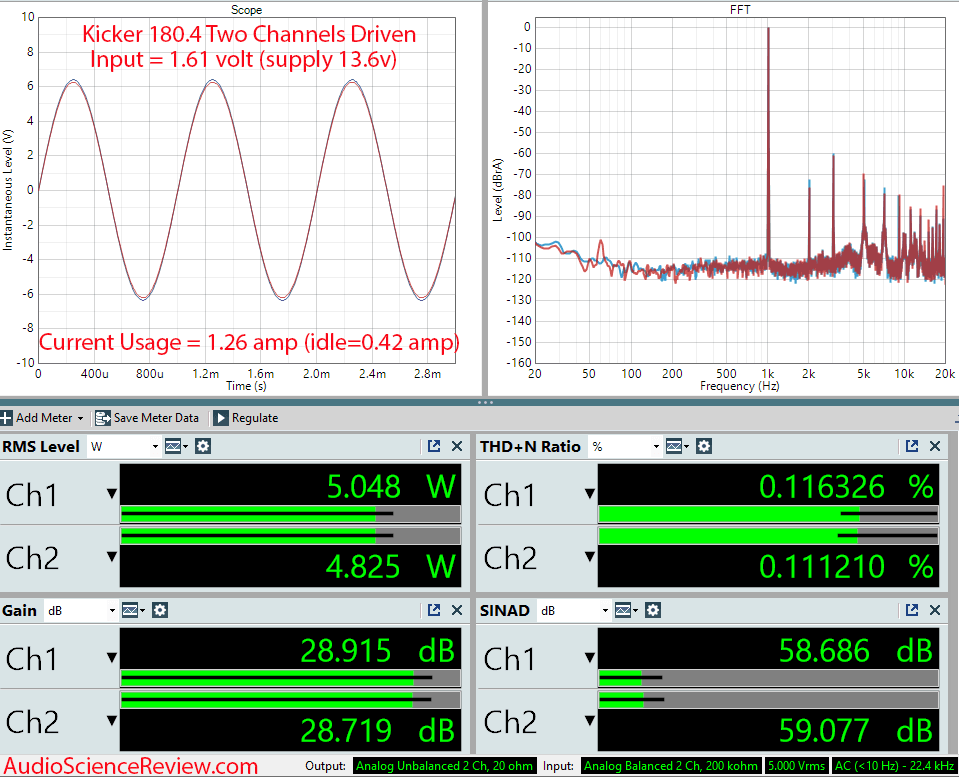Viewport: 959px width, 777px height.
Task: Click the Scope graph title
Action: (246, 10)
